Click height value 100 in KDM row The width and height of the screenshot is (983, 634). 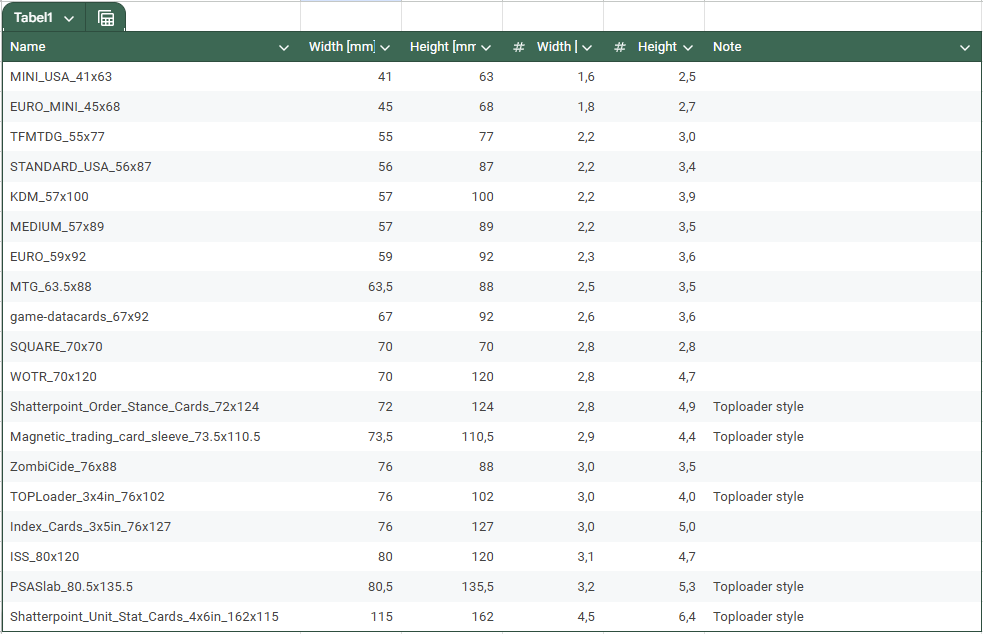[483, 197]
